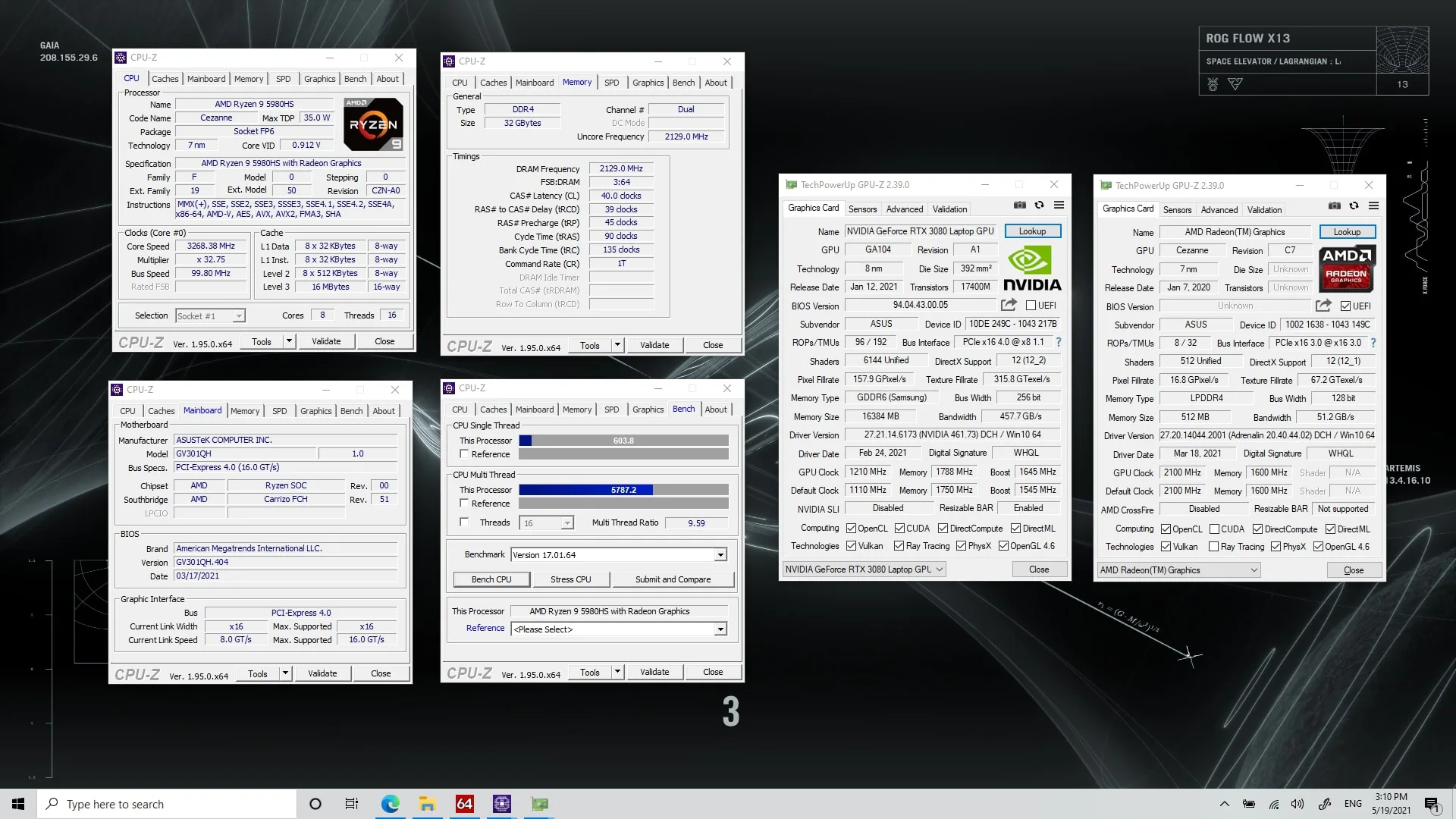Switch to Caches tab in CPU-Z CPU window
The height and width of the screenshot is (819, 1456).
165,79
